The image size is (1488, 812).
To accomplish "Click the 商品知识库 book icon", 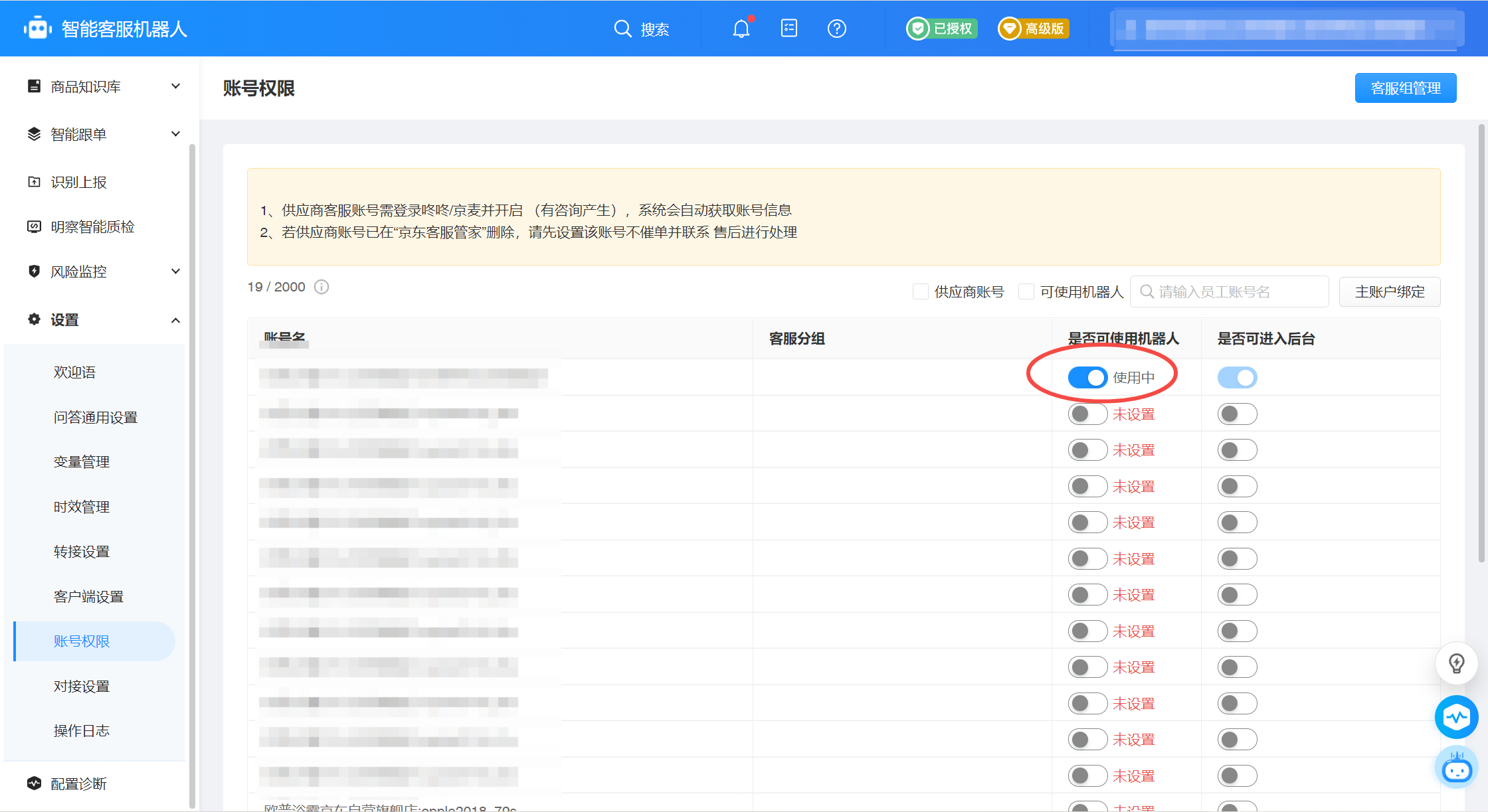I will [x=34, y=86].
